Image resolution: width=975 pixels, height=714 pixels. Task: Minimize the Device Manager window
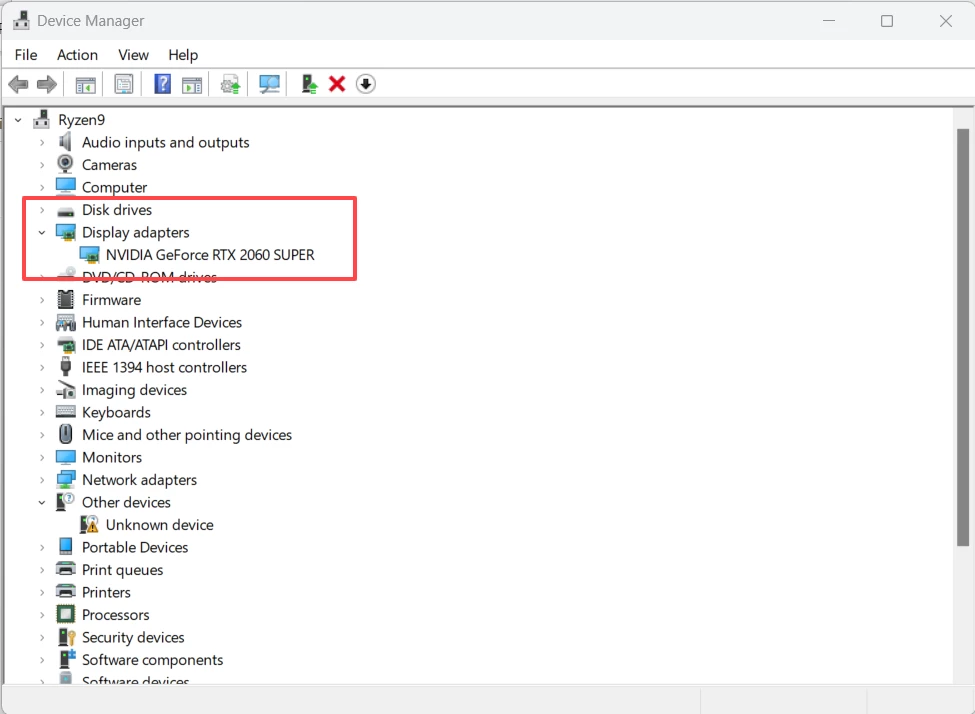(x=829, y=21)
